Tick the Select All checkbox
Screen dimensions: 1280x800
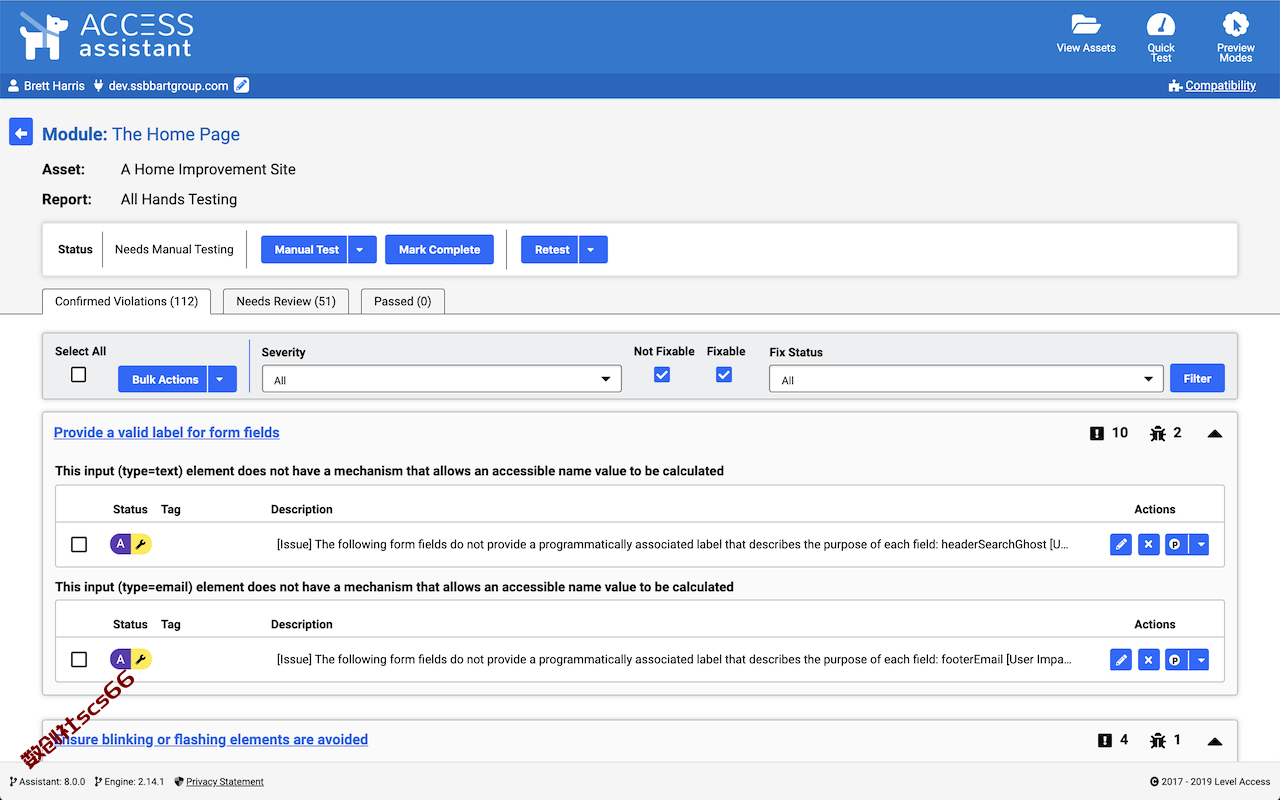tap(78, 375)
